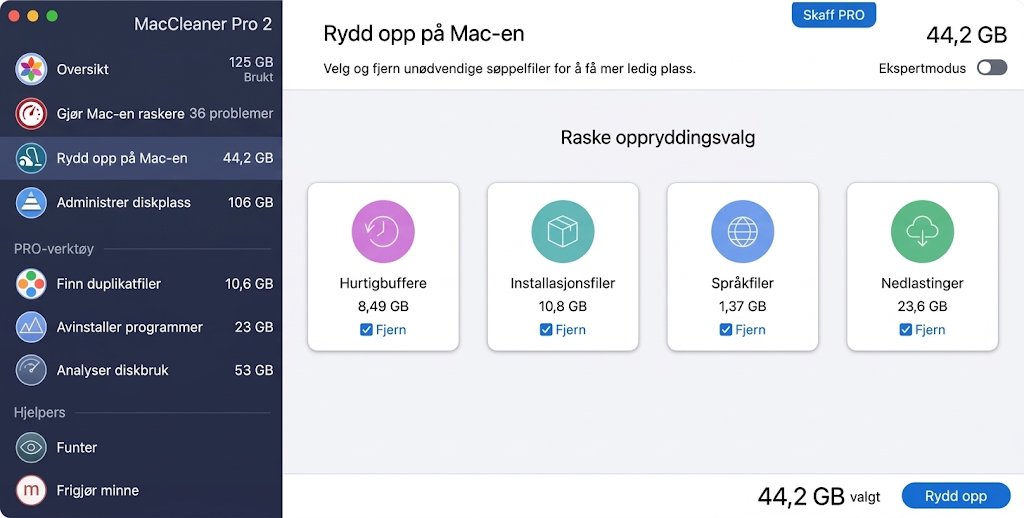Viewport: 1024px width, 518px height.
Task: Select Rydd opp på Mac-en sidebar item
Action: (141, 158)
